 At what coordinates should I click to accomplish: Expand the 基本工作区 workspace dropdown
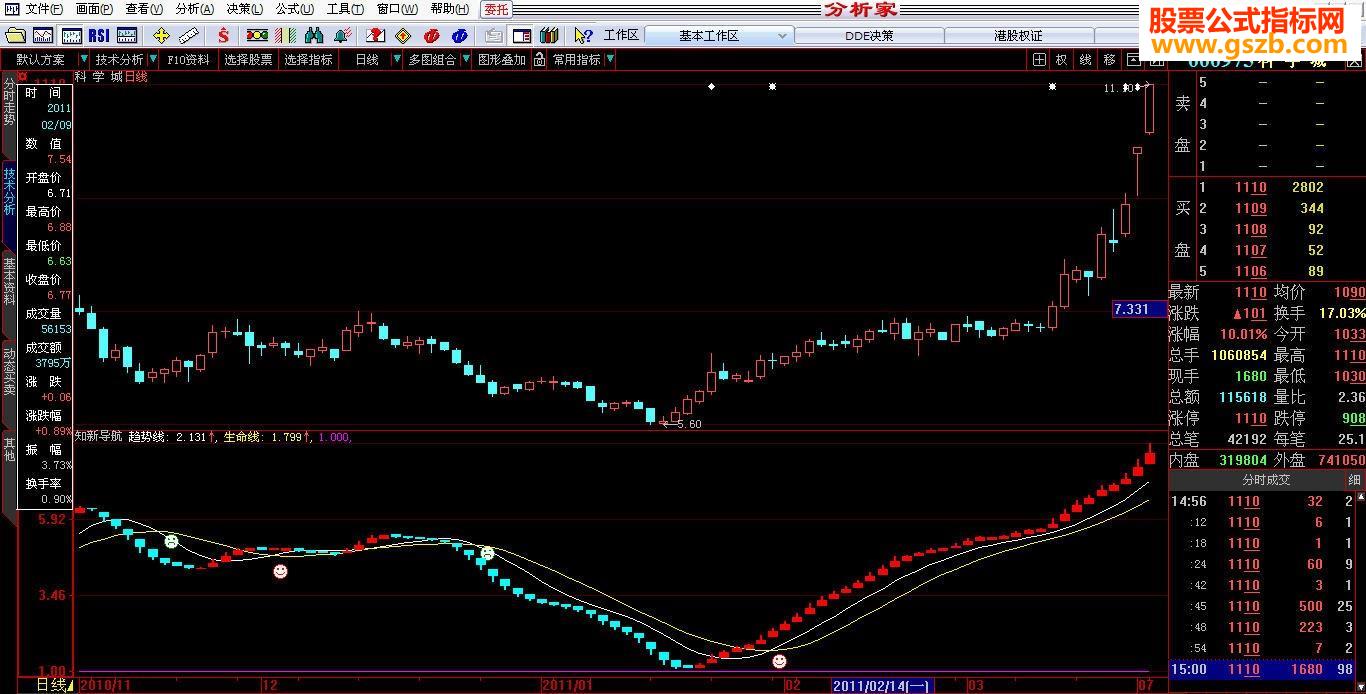click(782, 35)
